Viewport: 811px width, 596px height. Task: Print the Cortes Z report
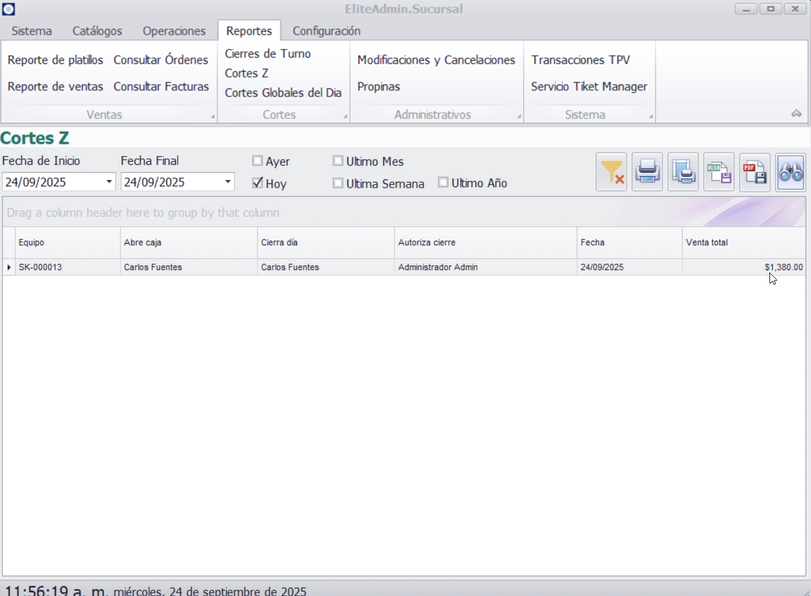[647, 173]
